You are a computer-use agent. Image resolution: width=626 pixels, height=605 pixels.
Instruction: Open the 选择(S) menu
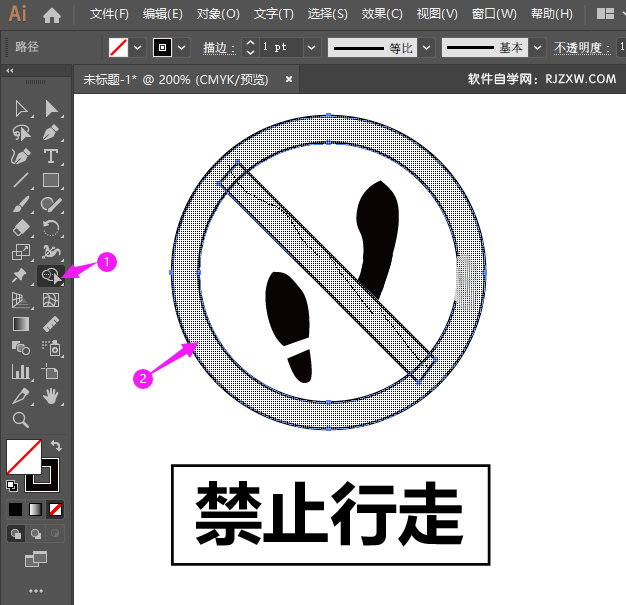click(x=327, y=14)
